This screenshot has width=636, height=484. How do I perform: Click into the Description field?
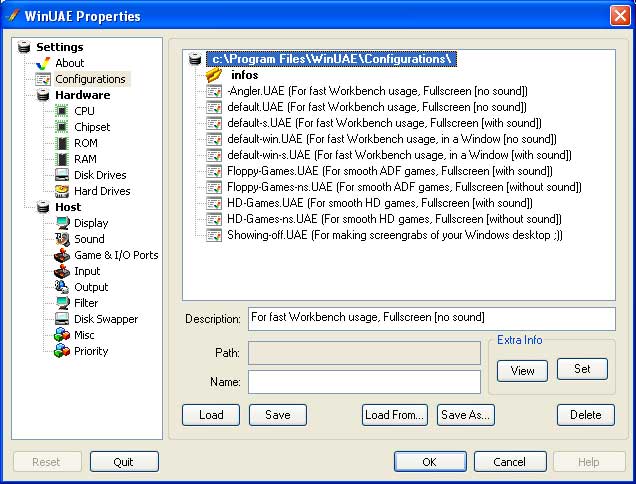(x=432, y=319)
